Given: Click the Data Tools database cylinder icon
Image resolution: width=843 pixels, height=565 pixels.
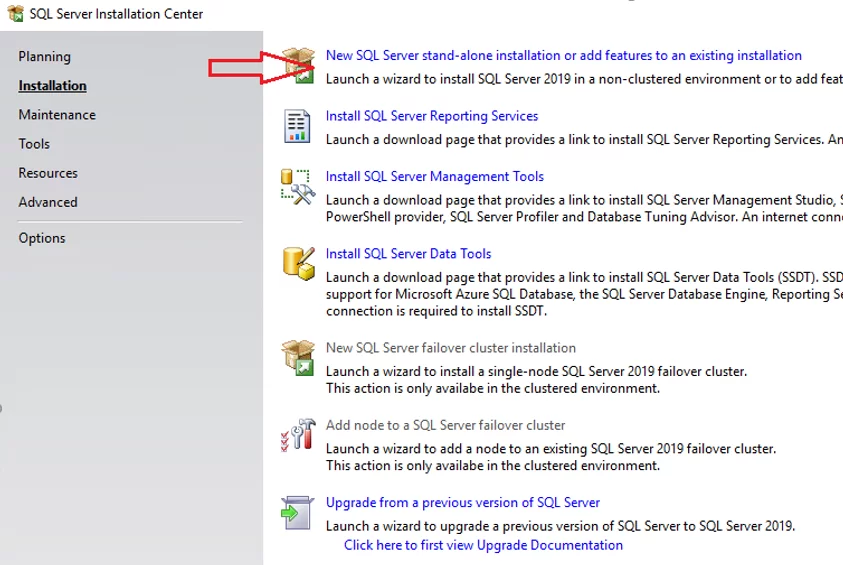Looking at the screenshot, I should tap(298, 263).
